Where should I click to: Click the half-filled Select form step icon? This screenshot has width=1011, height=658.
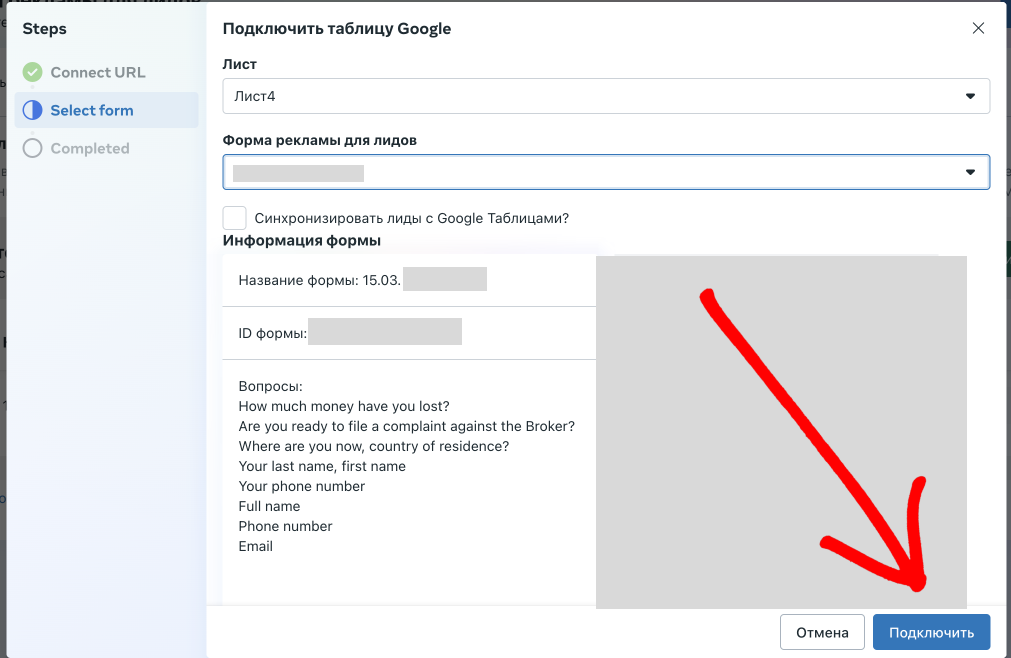pyautogui.click(x=32, y=110)
